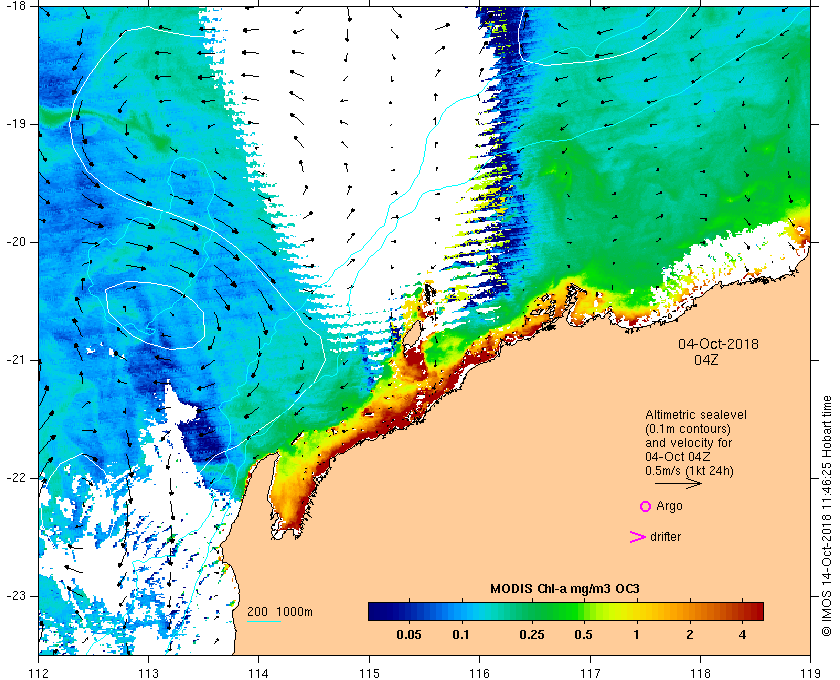The image size is (840, 680).
Task: Click the magenta Argo circle legend symbol
Action: point(646,506)
